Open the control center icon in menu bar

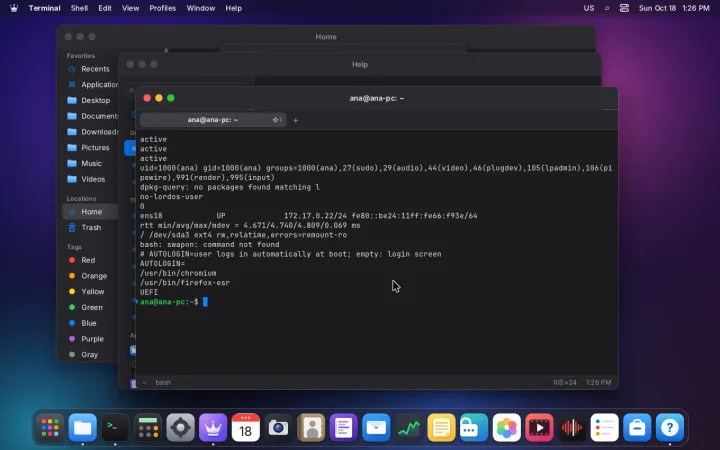[x=624, y=8]
